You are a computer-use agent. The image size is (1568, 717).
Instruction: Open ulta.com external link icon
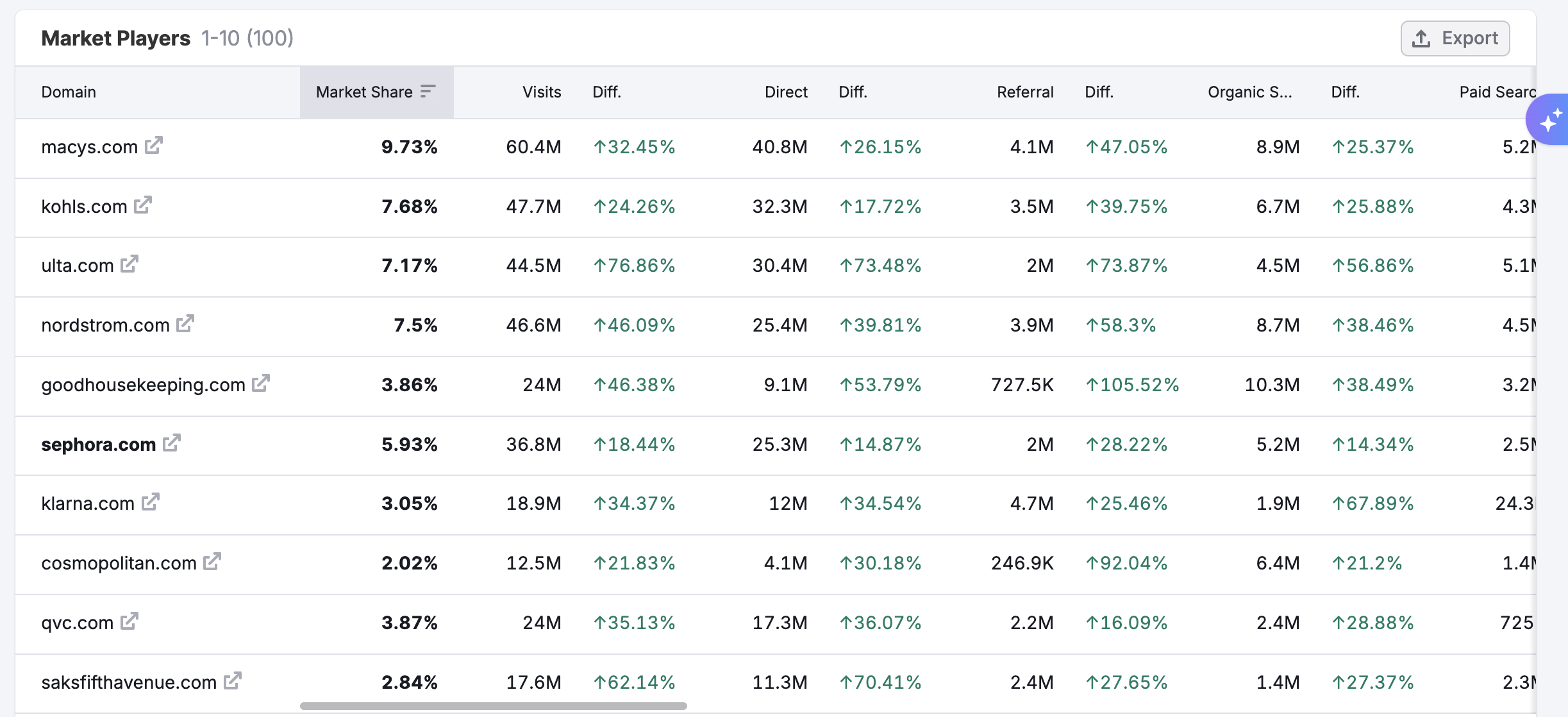click(x=129, y=264)
